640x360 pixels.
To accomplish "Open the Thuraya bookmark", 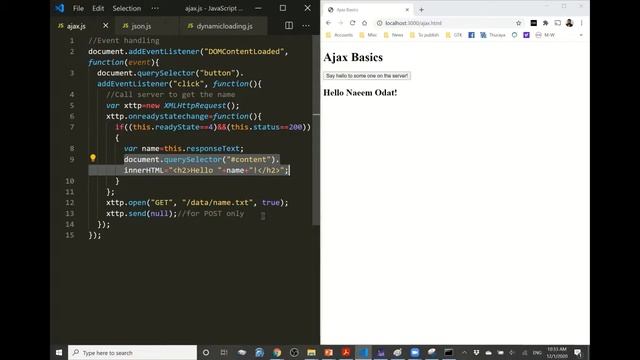I will coord(493,35).
